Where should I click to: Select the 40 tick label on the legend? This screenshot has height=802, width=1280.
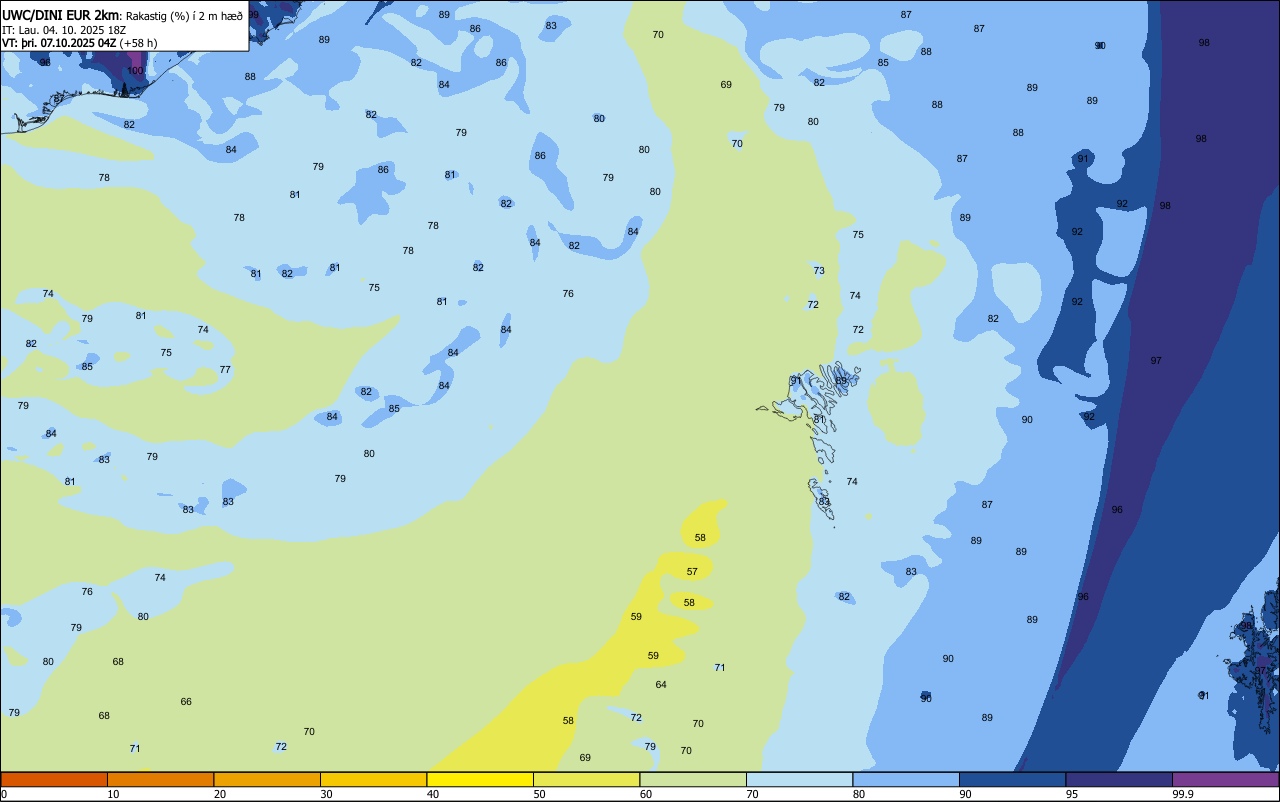pyautogui.click(x=433, y=794)
